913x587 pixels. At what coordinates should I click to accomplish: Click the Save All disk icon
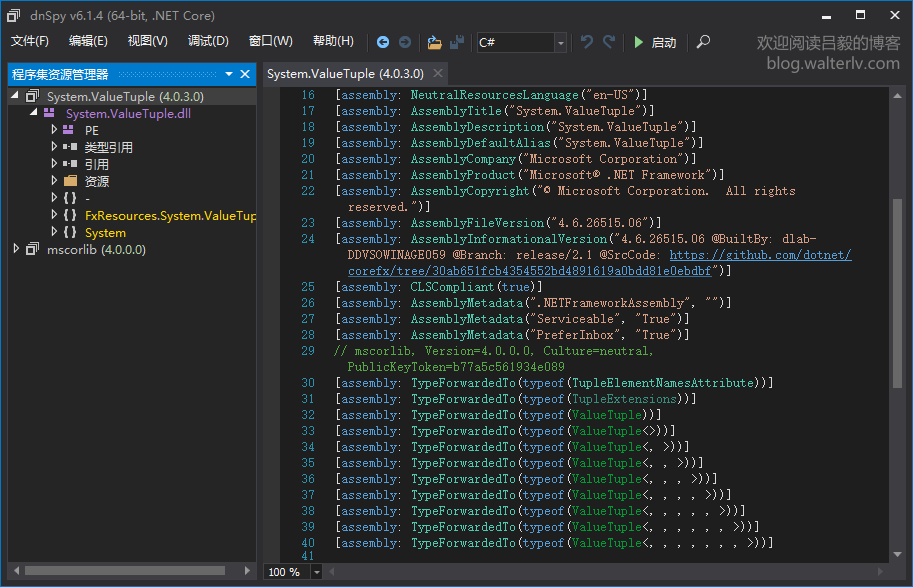[x=457, y=42]
